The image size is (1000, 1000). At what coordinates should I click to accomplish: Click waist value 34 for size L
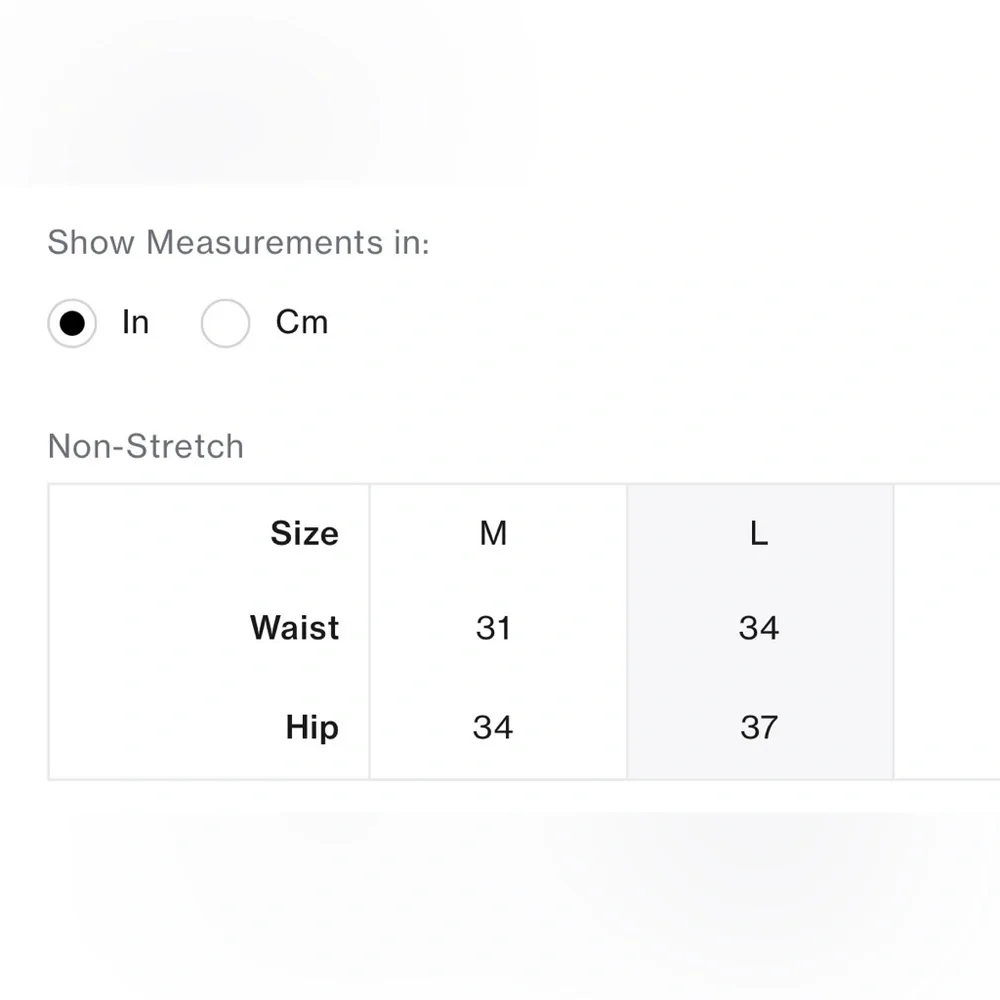pos(759,628)
